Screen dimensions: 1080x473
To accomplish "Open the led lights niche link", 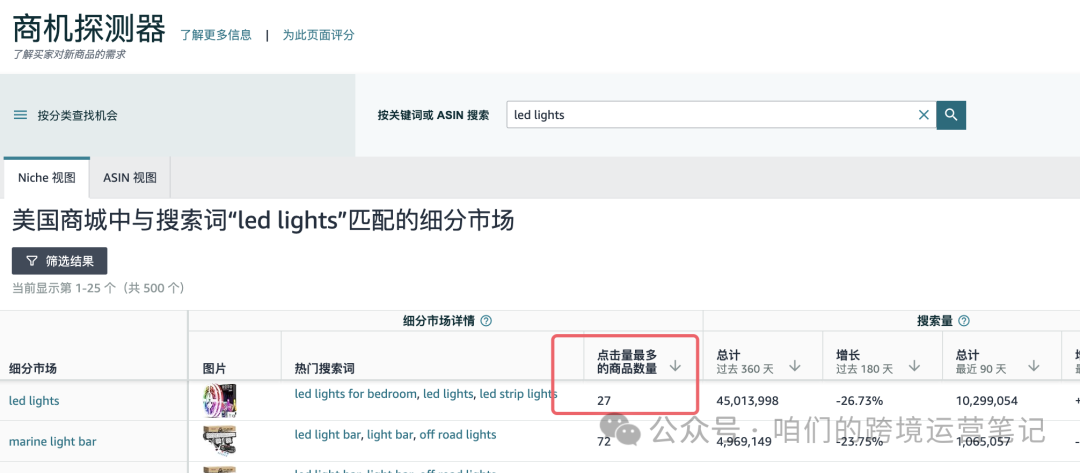I will pos(34,401).
